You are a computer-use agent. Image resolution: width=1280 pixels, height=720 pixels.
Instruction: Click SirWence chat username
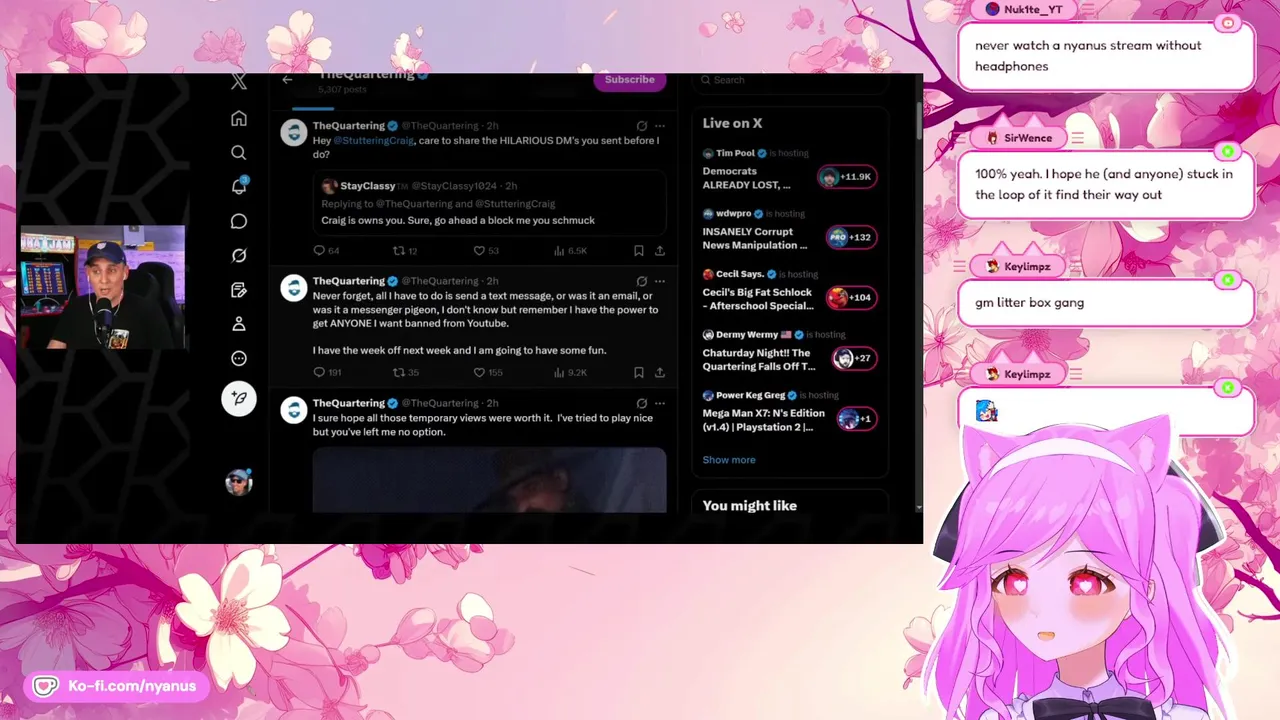1028,138
